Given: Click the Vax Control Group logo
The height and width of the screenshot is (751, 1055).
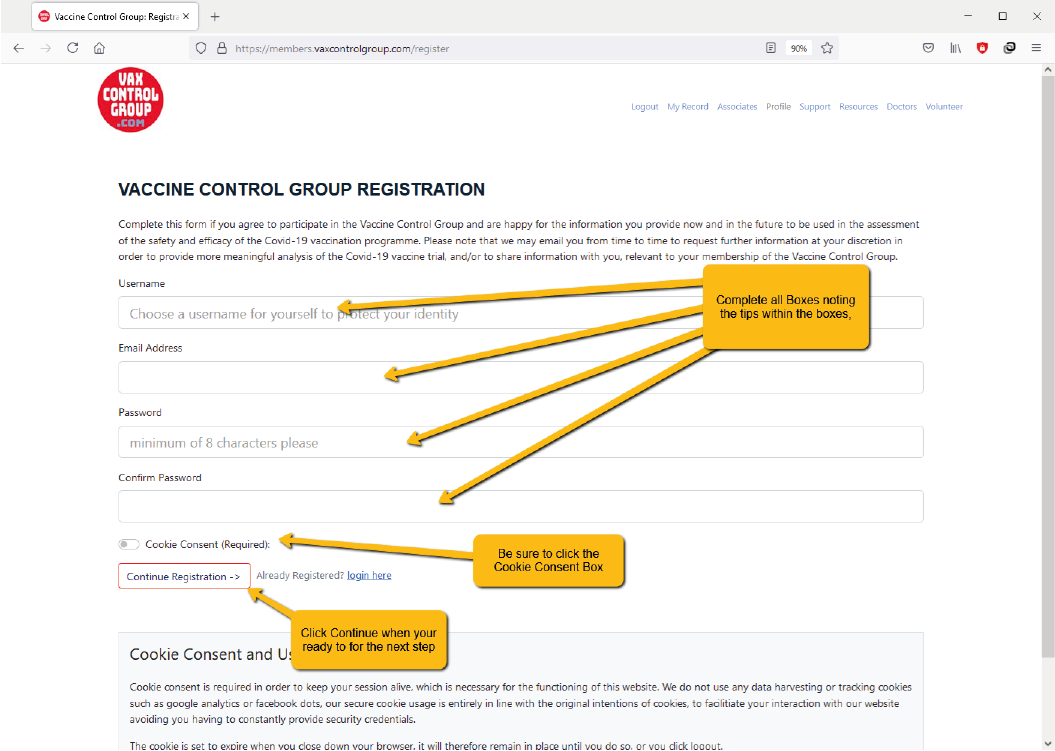Looking at the screenshot, I should [130, 100].
